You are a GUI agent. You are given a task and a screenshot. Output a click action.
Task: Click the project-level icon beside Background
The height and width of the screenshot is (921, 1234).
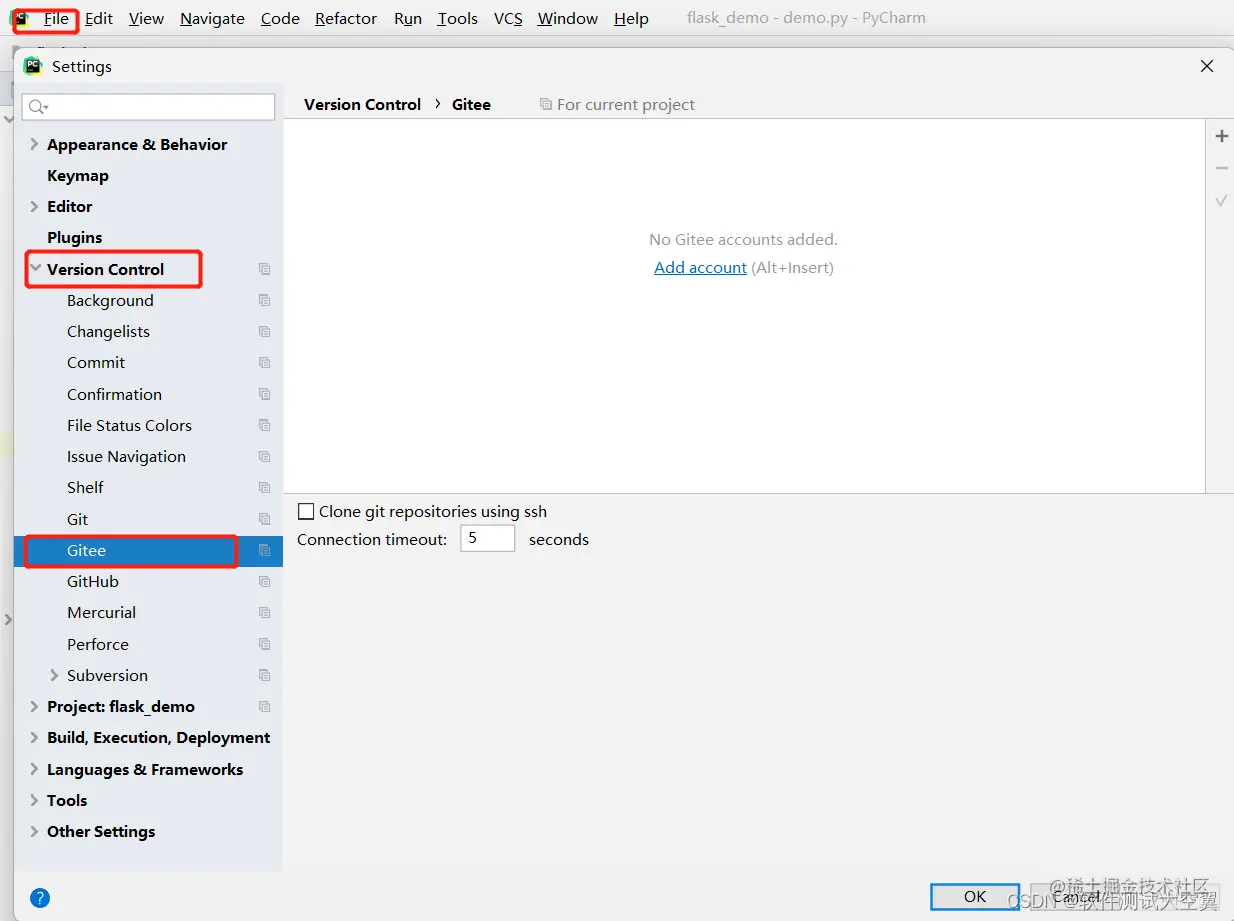coord(264,300)
